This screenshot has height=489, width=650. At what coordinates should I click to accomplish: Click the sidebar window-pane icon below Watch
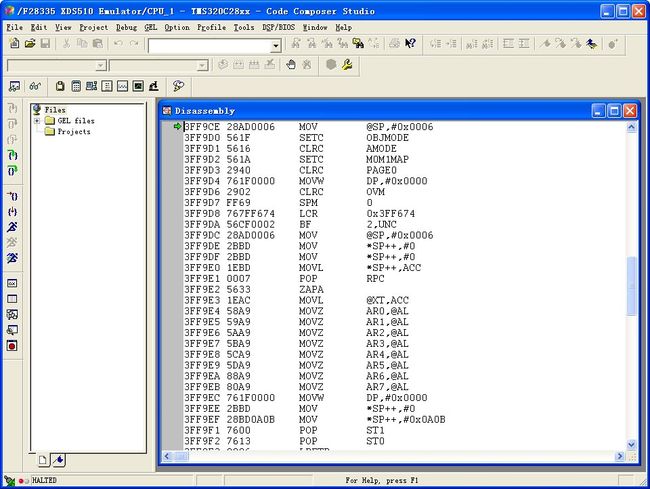[12, 299]
